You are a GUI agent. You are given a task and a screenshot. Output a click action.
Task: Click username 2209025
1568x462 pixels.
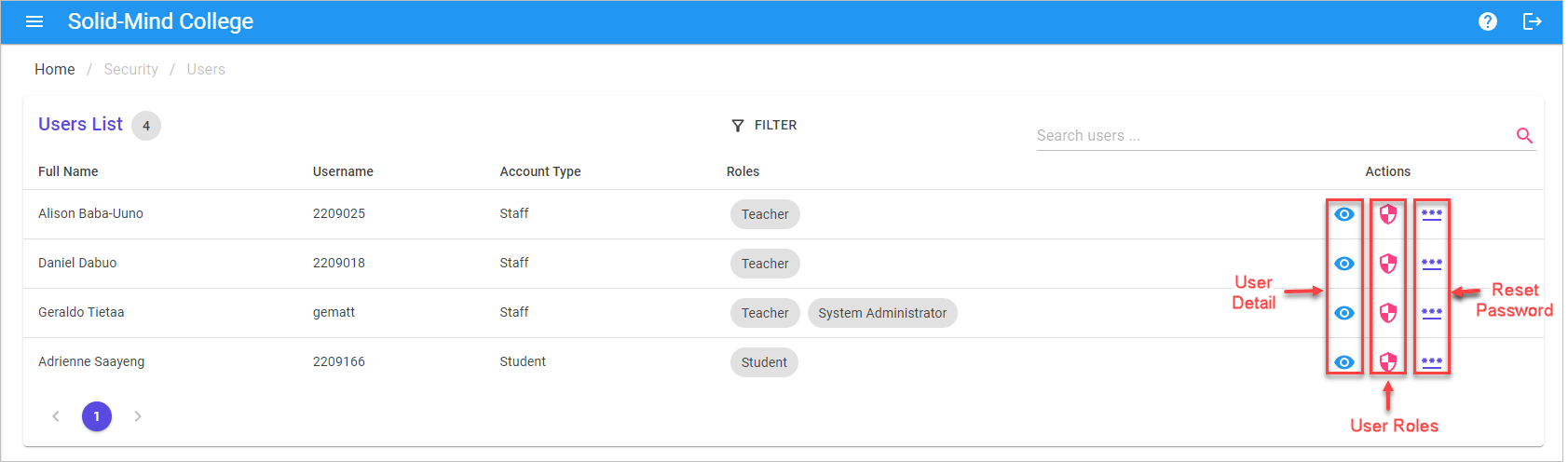(339, 213)
